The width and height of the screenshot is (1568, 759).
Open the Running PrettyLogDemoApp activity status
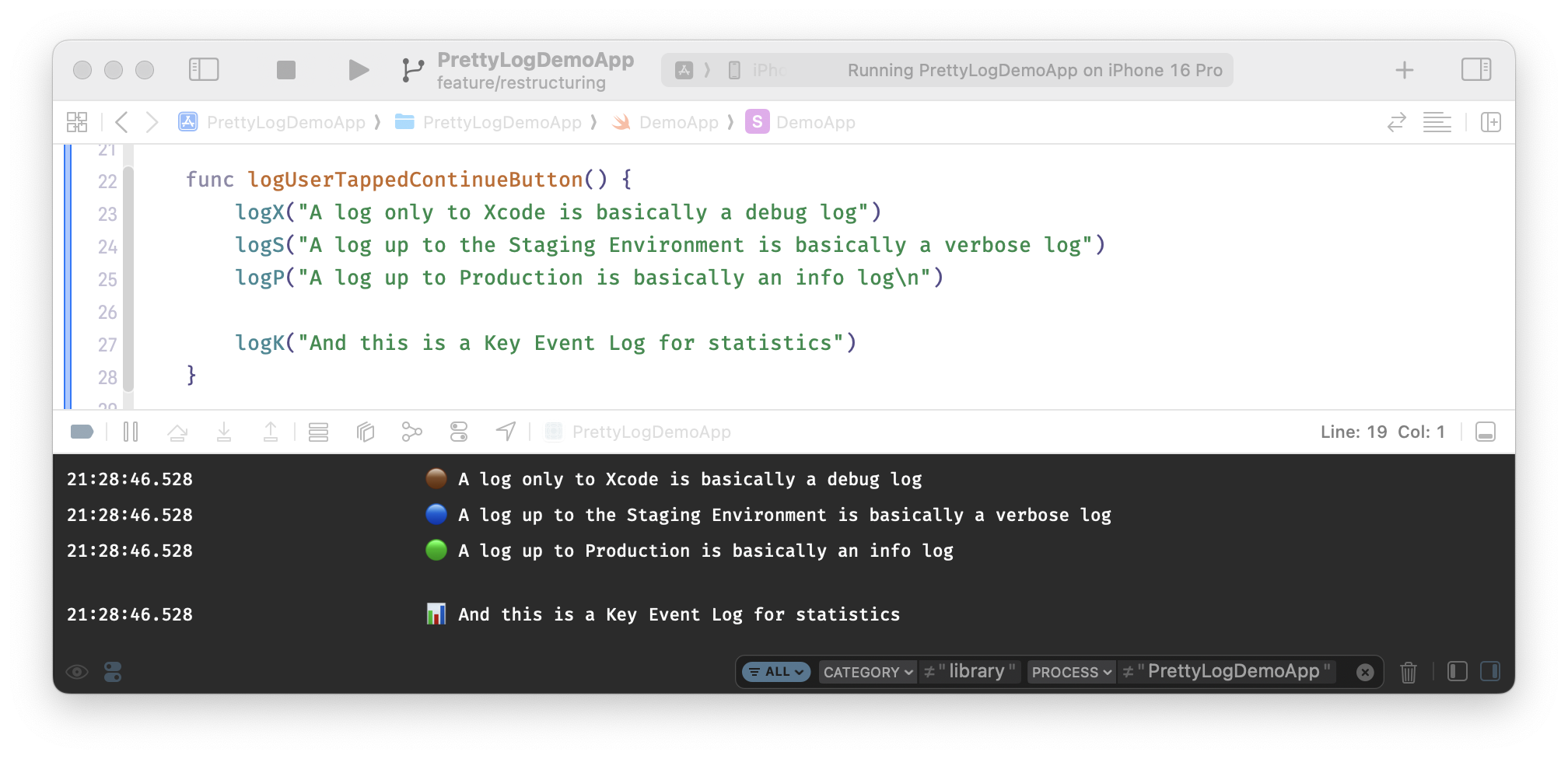[x=1034, y=70]
